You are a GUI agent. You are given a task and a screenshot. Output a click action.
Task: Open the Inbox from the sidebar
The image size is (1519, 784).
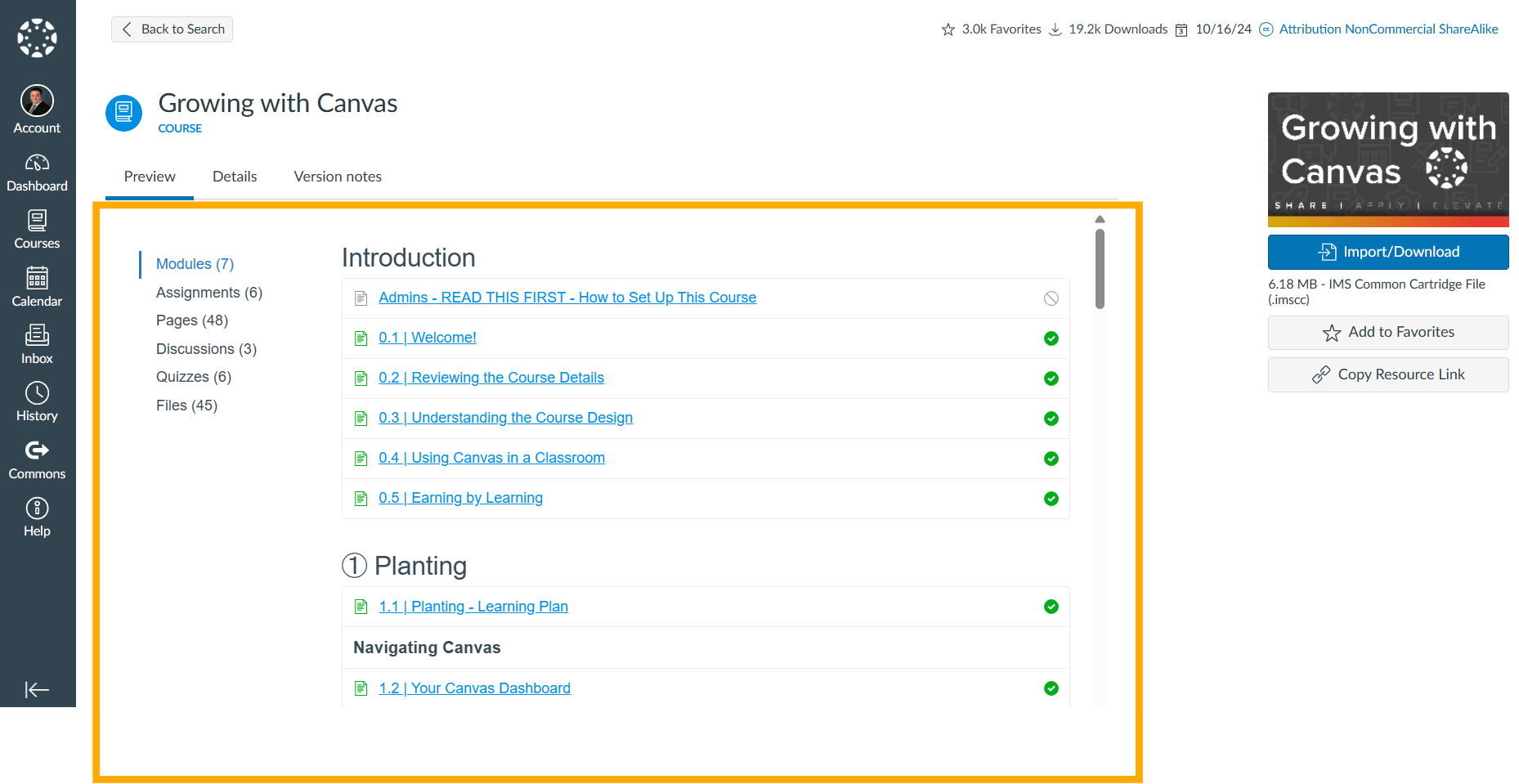(37, 343)
